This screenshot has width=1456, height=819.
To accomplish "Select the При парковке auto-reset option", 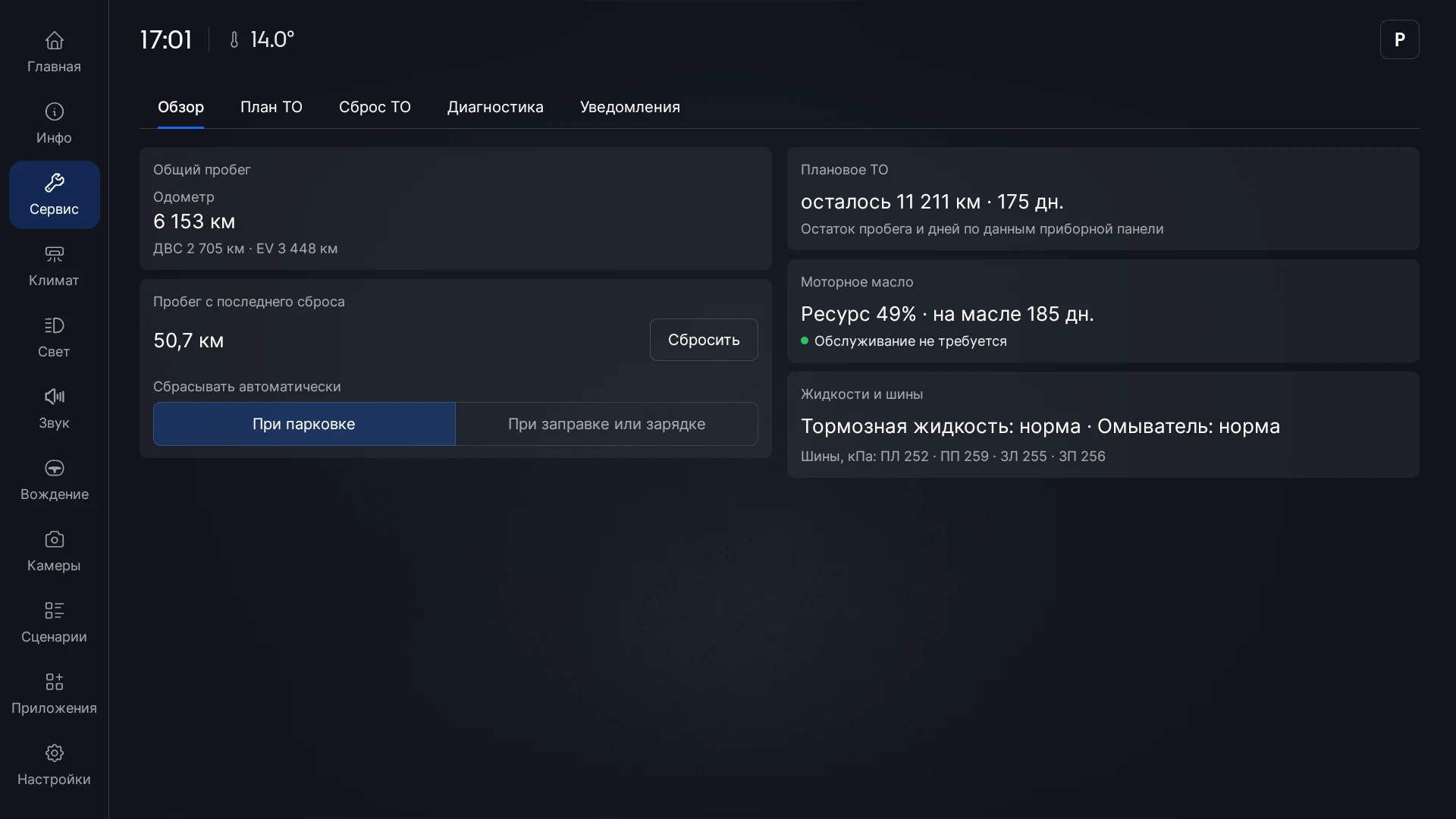I will click(x=304, y=424).
